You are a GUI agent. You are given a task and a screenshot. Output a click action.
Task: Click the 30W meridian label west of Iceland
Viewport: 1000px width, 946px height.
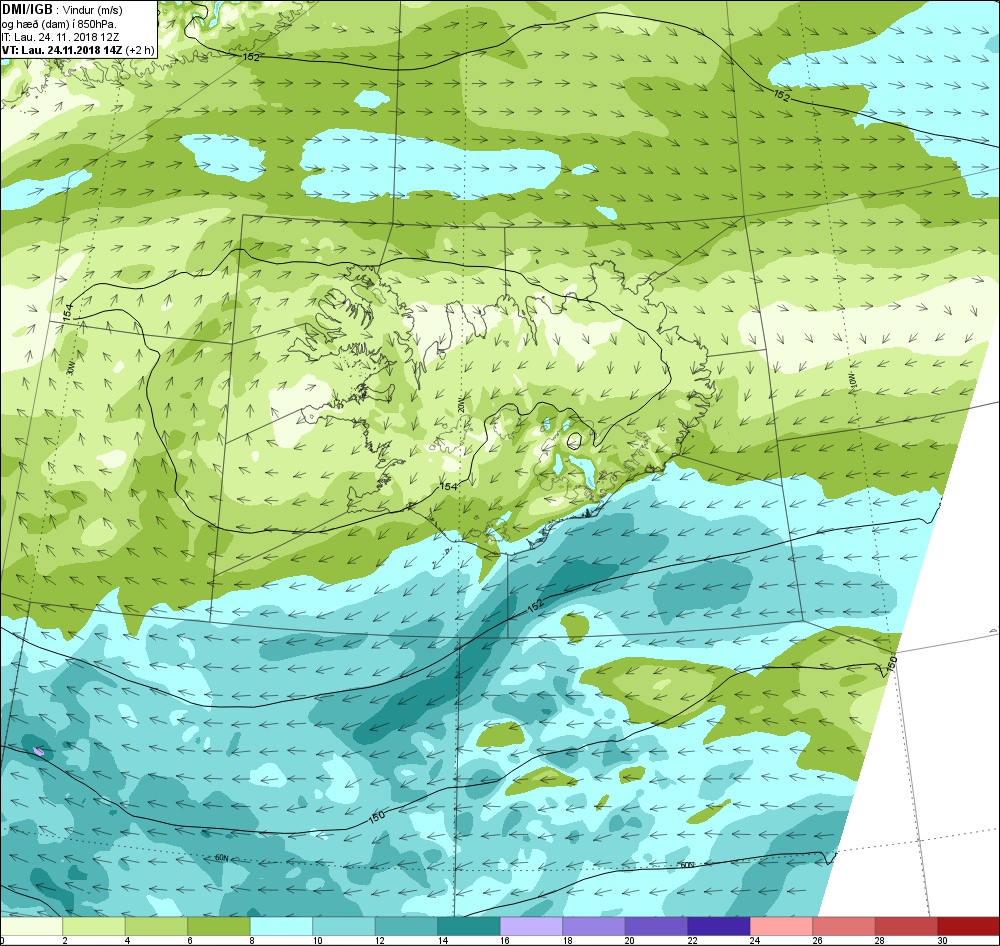(71, 367)
